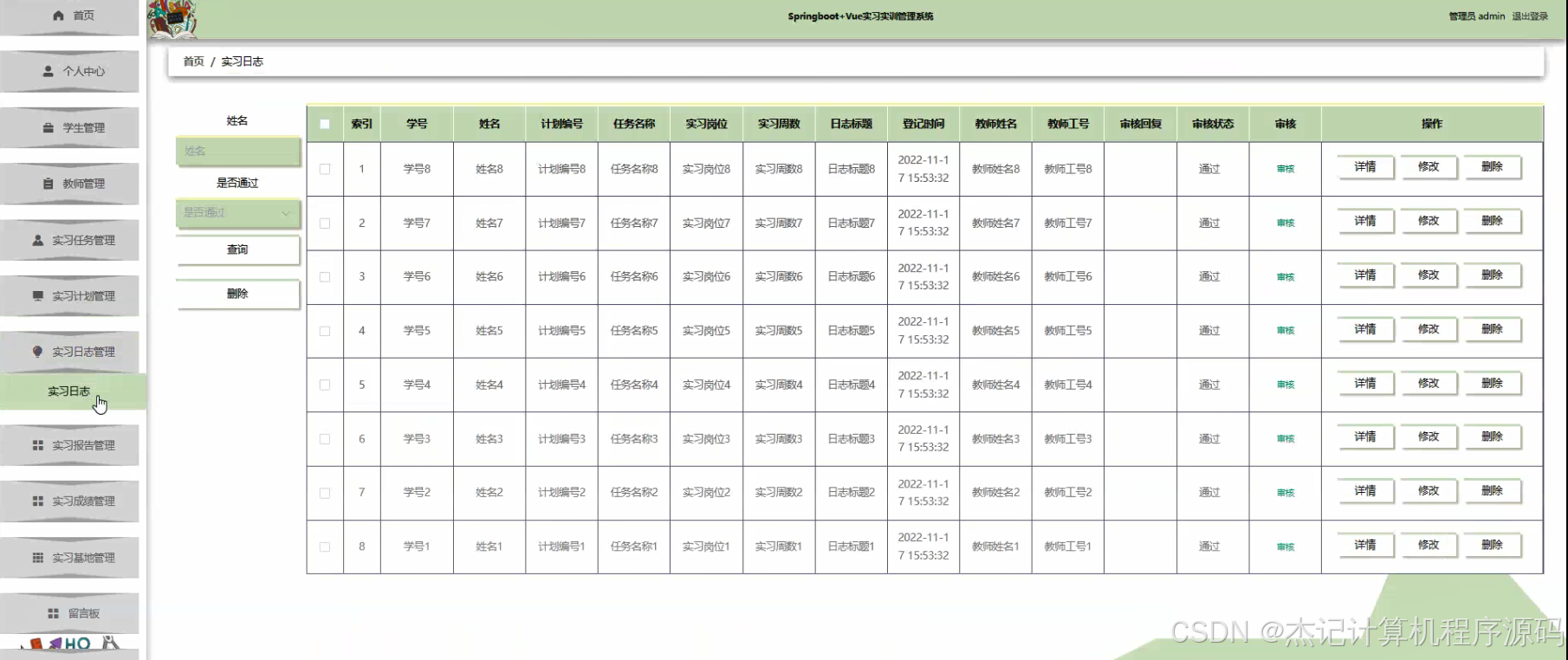This screenshot has width=1568, height=660.
Task: Click 审核 link in 学号3 row
Action: (1286, 439)
